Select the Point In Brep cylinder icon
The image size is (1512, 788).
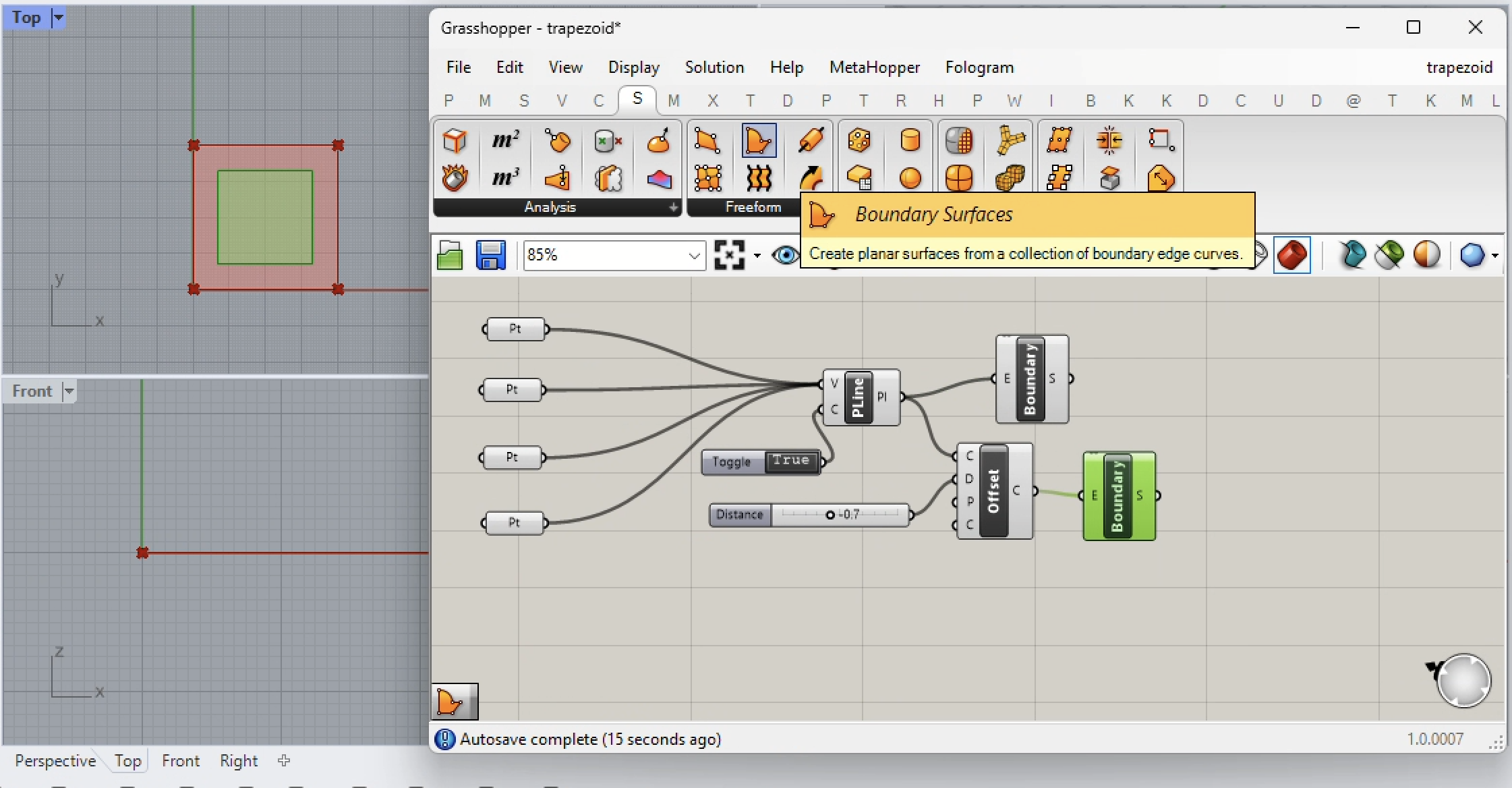608,140
